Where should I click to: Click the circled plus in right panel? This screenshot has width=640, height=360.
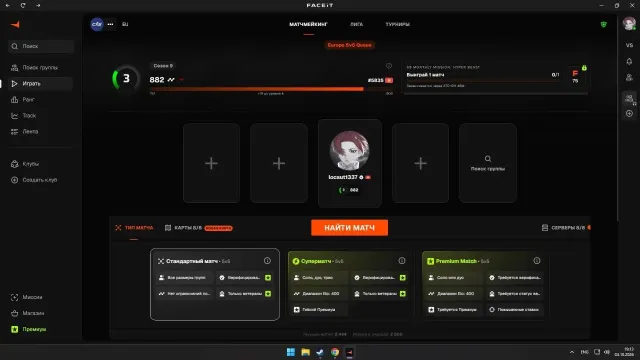(x=629, y=113)
